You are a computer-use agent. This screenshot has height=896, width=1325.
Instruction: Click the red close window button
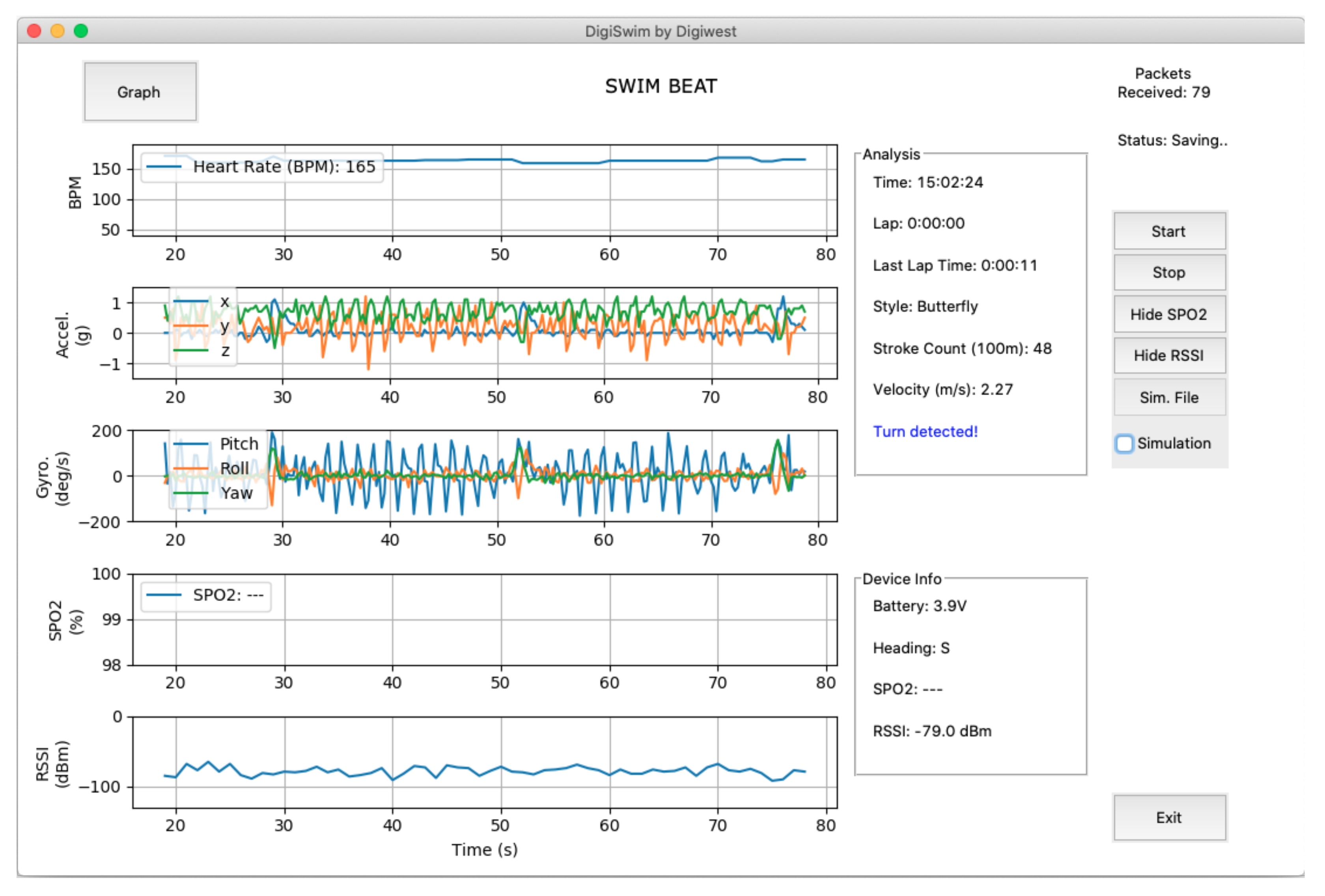tap(34, 31)
